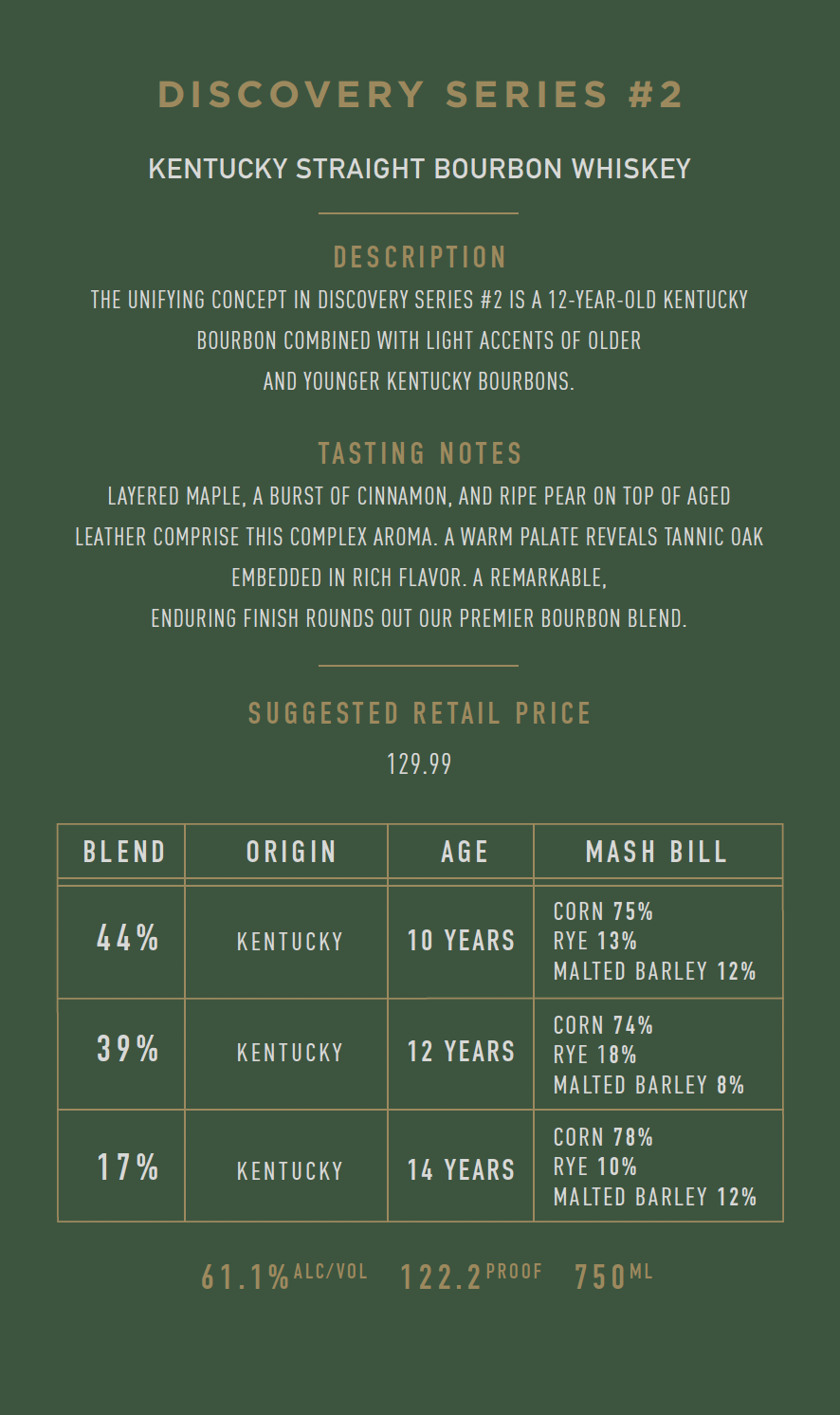Click the Tasting Notes heading
Screen dimensions: 840x1415
[420, 453]
